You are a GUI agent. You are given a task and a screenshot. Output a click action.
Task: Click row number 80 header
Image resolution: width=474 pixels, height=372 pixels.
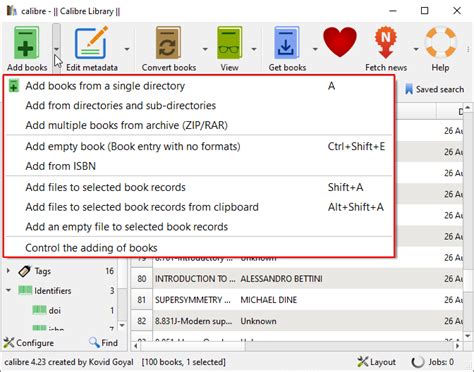click(142, 279)
